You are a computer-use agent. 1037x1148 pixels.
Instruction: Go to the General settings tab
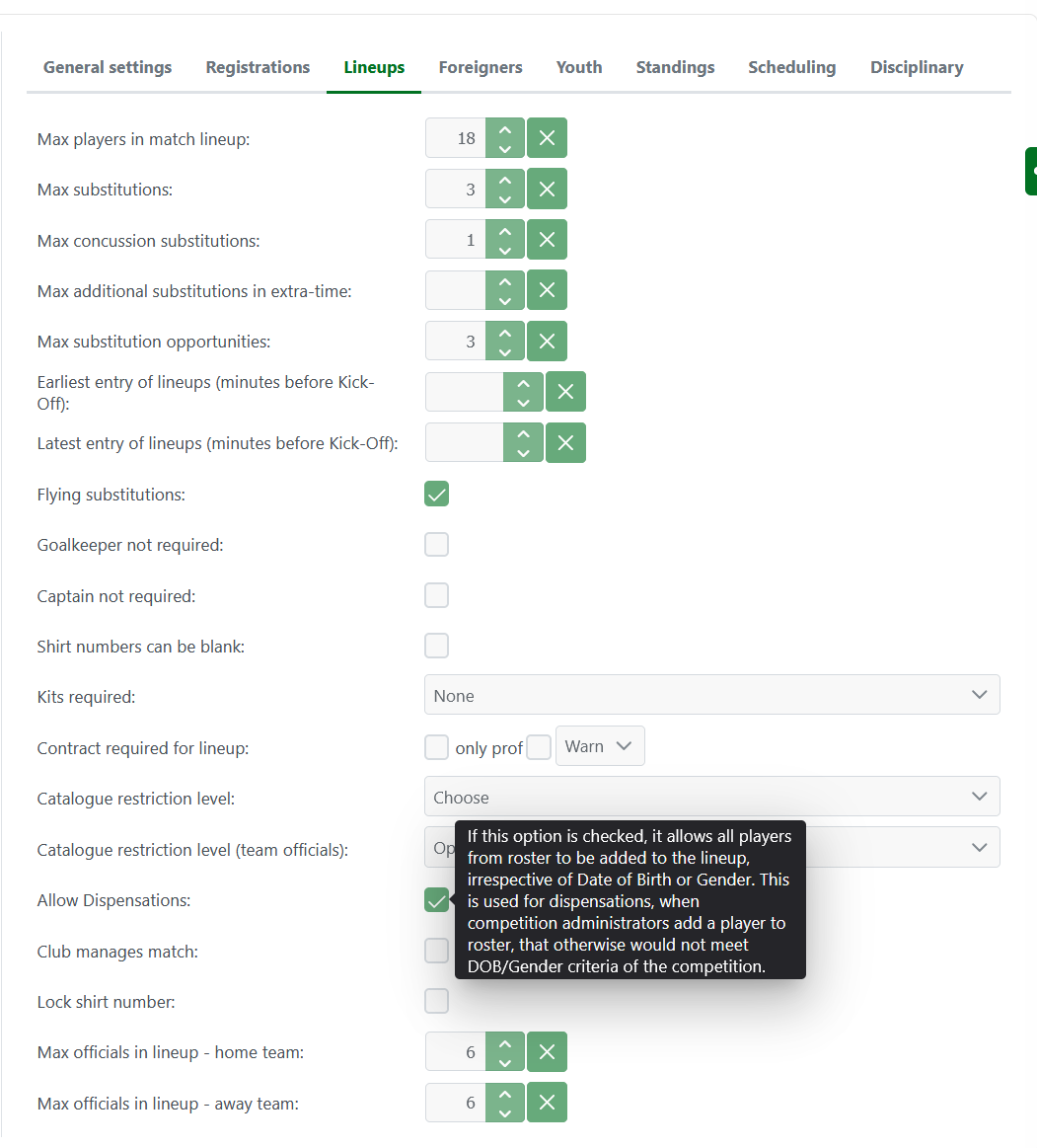[x=108, y=67]
